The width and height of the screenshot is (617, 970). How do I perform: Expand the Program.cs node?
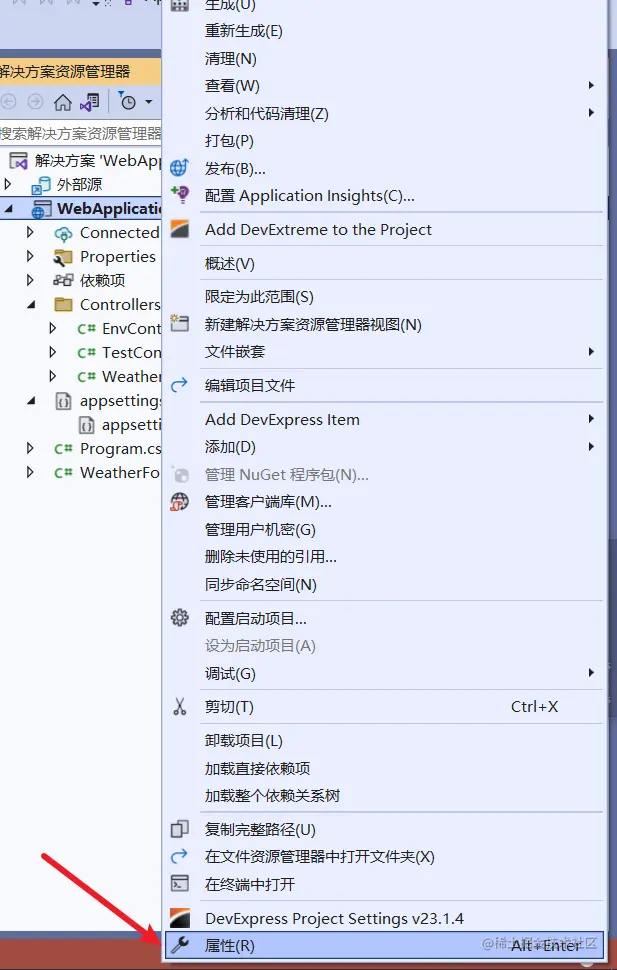click(30, 449)
